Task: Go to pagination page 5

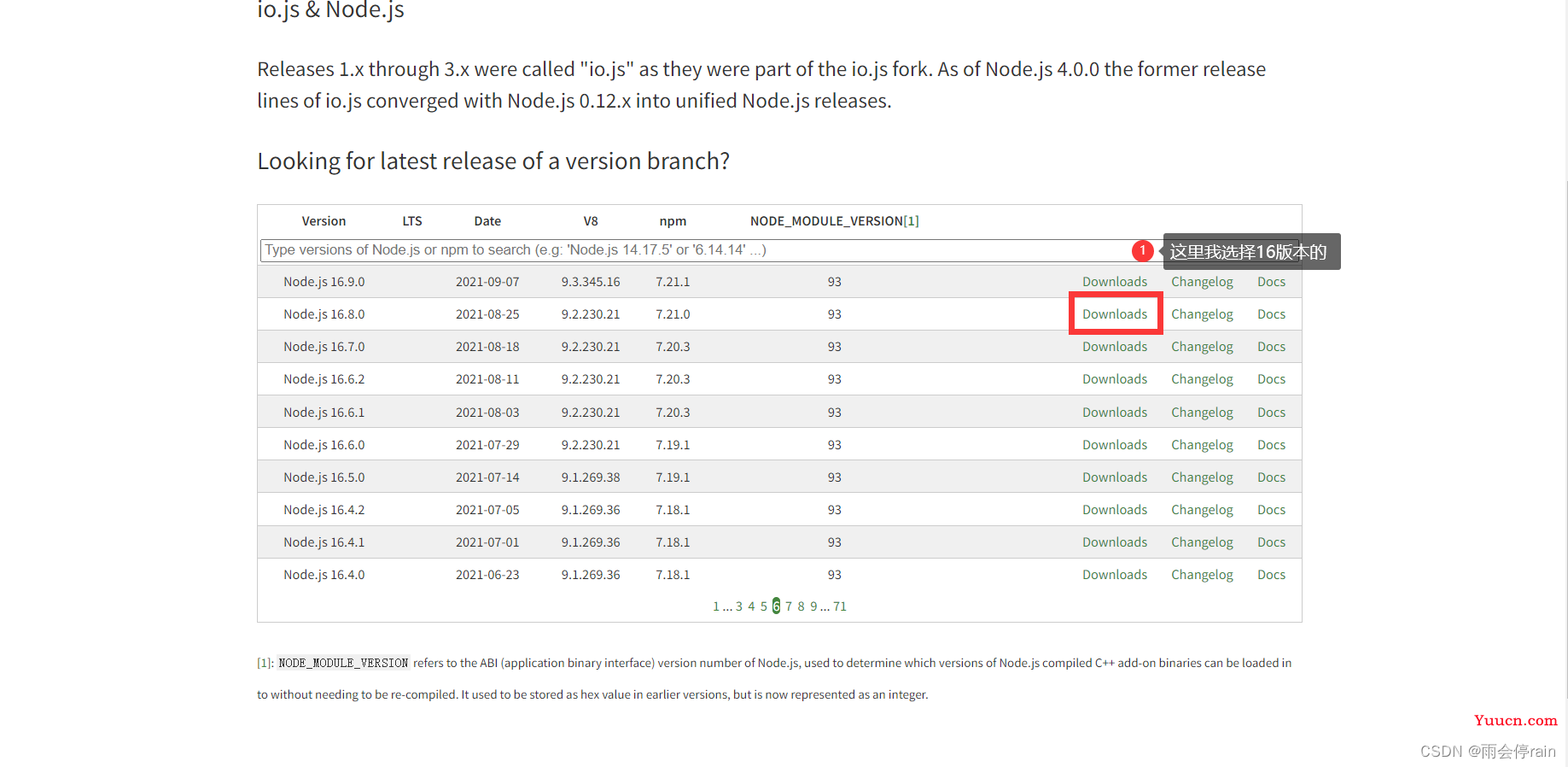Action: 764,606
